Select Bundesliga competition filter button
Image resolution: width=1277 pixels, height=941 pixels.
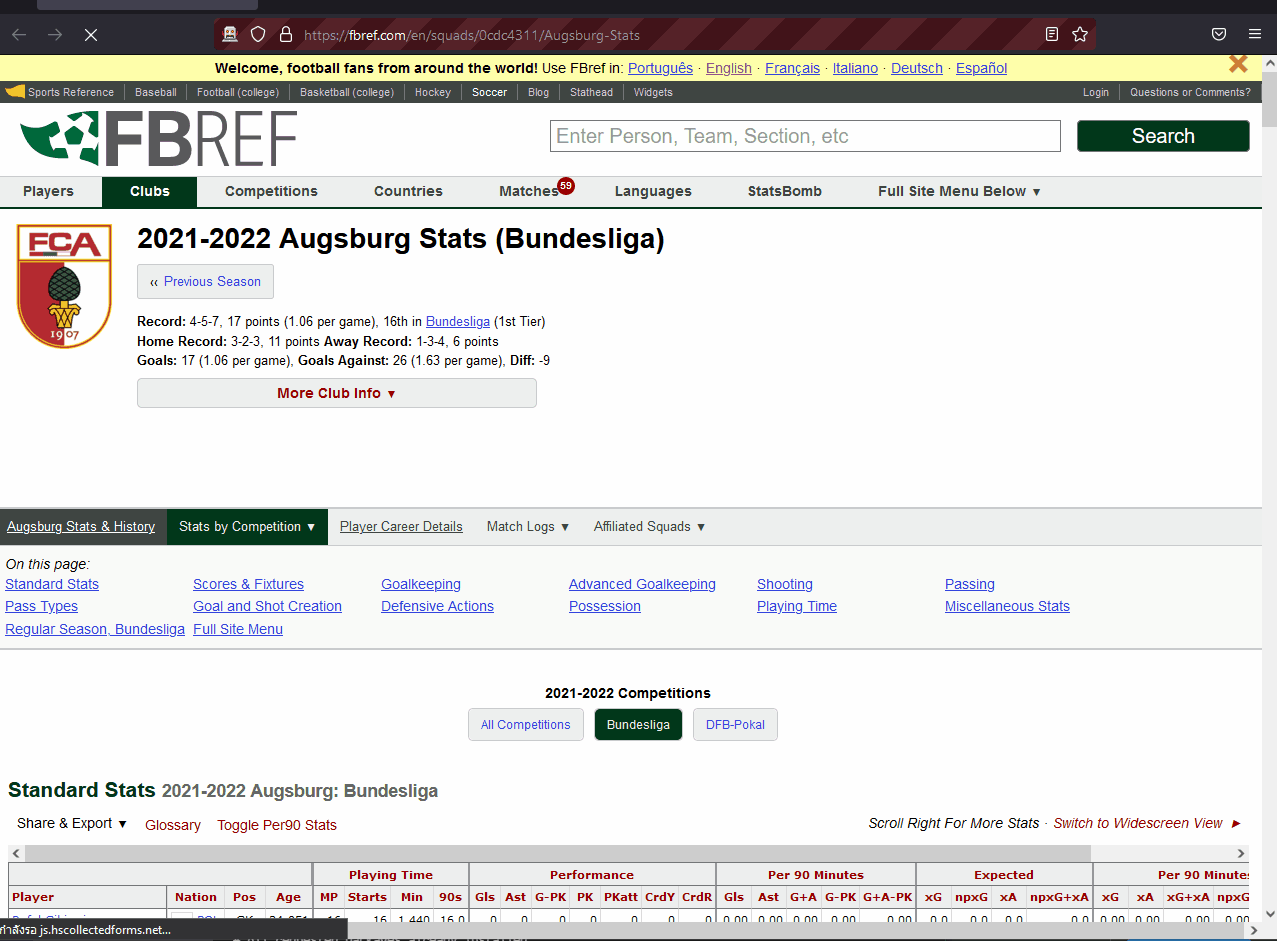click(638, 725)
